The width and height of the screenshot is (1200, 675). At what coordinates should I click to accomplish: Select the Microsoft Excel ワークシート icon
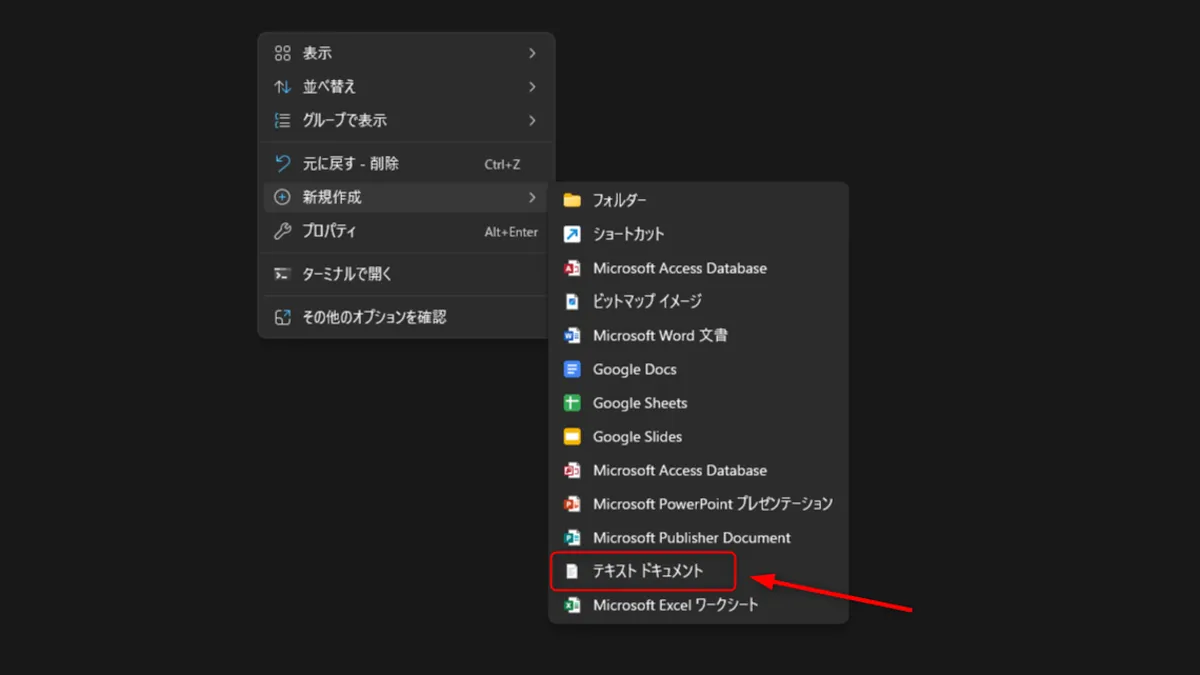pos(572,604)
